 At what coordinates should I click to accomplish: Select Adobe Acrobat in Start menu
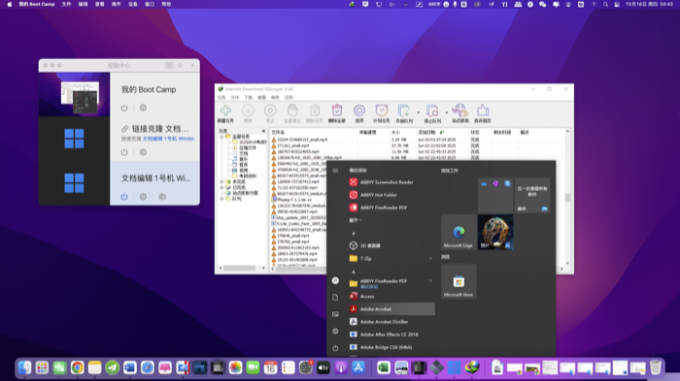point(391,309)
